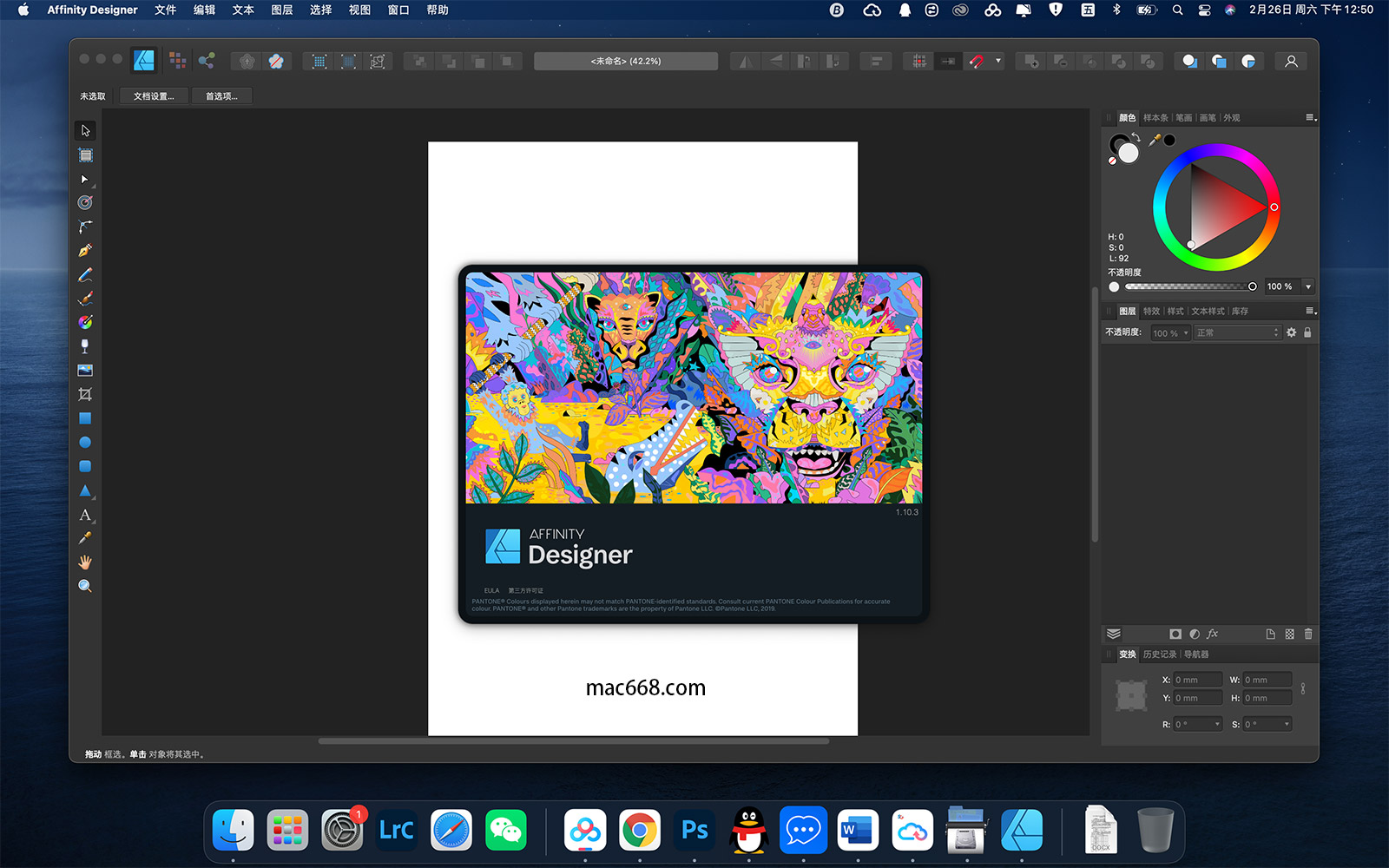The width and height of the screenshot is (1389, 868).
Task: Select the Colour Picker tool in the toolbox
Action: pos(85,538)
